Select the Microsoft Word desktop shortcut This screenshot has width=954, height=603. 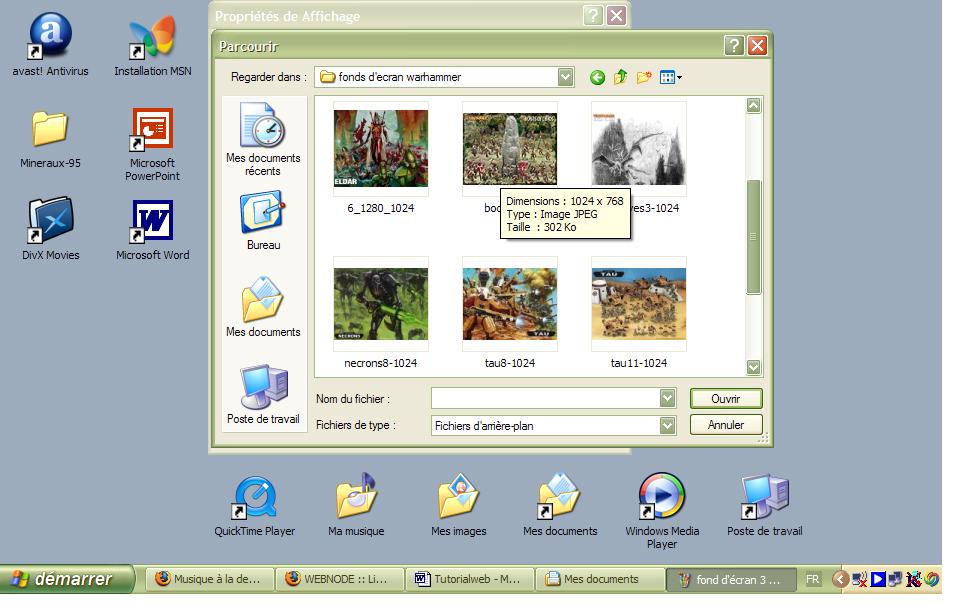(x=153, y=230)
